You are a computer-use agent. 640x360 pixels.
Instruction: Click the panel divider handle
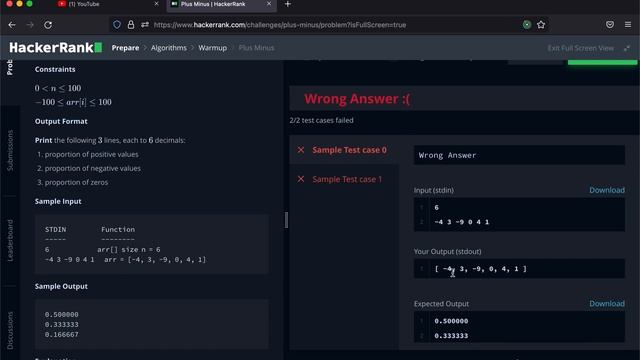pos(286,220)
